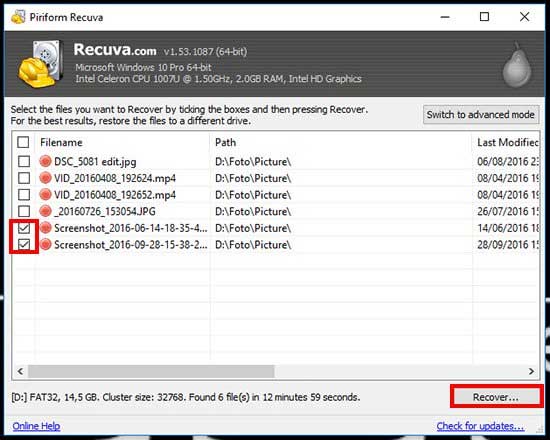Select the _20160726_153054.JPG filename

coord(105,212)
